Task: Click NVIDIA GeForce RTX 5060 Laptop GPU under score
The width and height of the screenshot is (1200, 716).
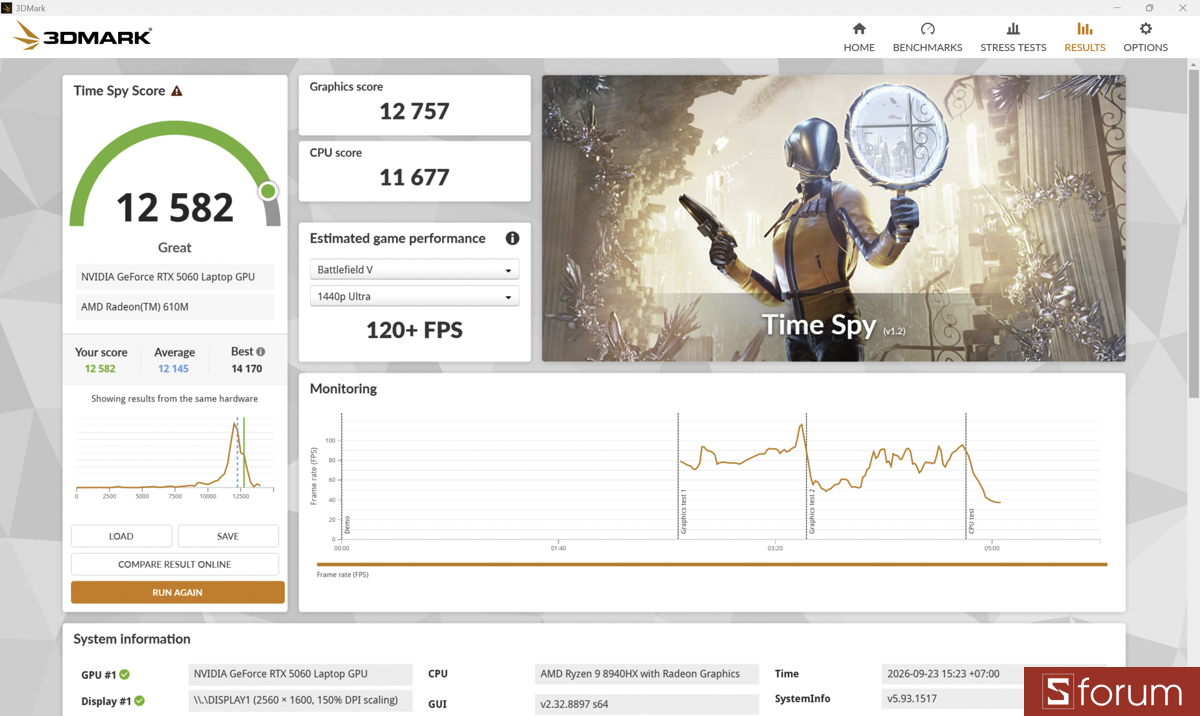Action: pyautogui.click(x=175, y=278)
